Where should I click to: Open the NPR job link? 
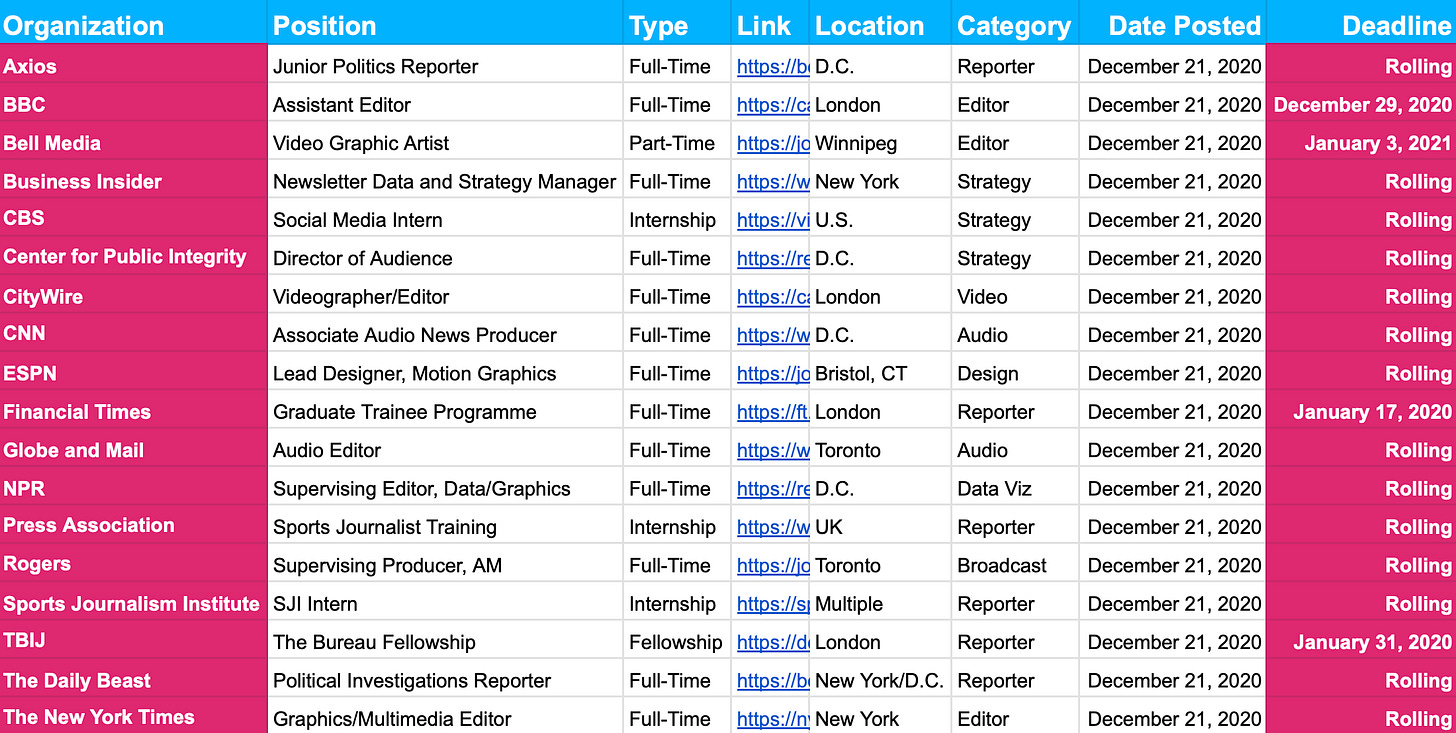[x=773, y=489]
